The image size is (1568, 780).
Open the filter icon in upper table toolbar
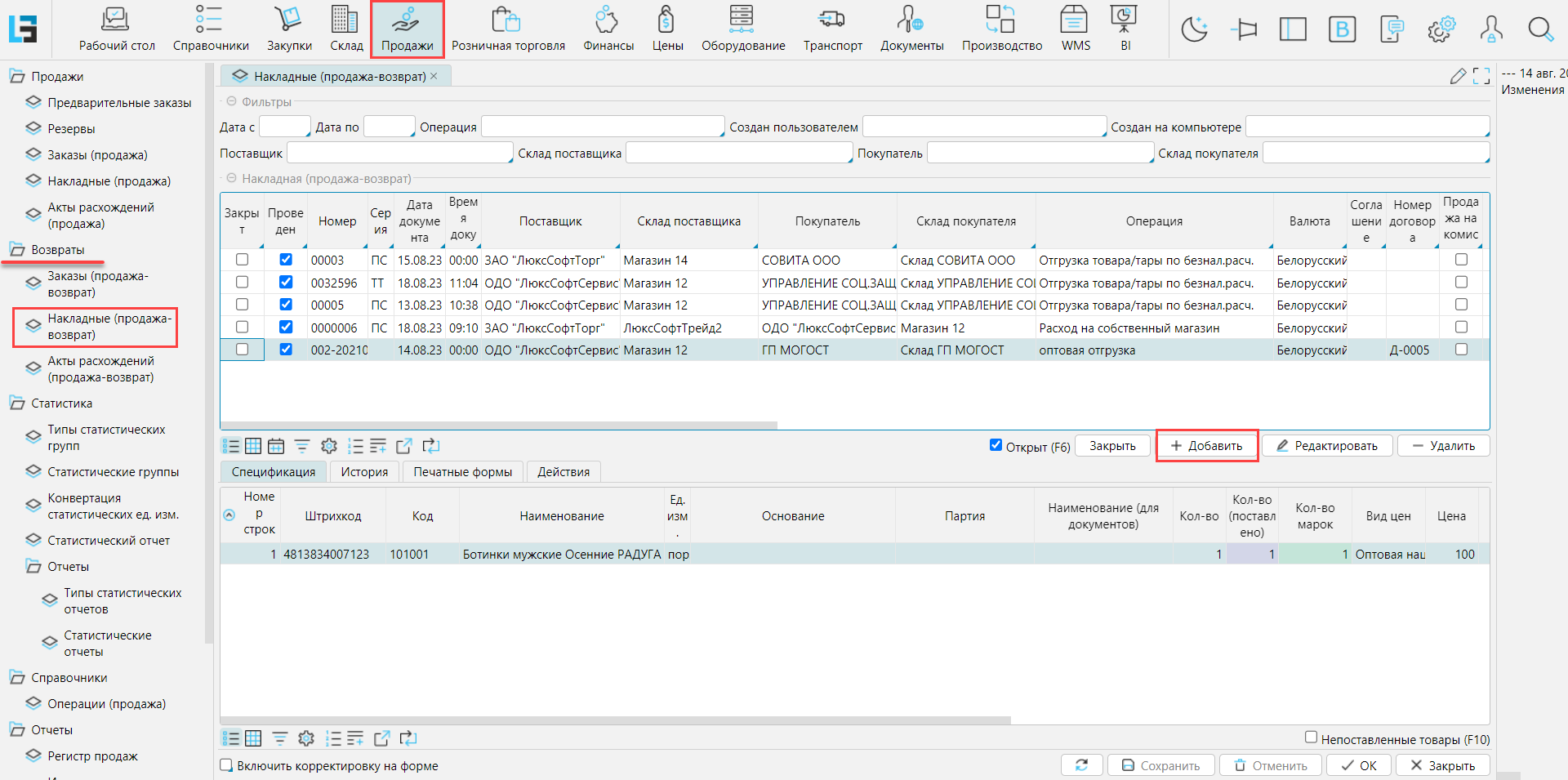click(x=302, y=446)
